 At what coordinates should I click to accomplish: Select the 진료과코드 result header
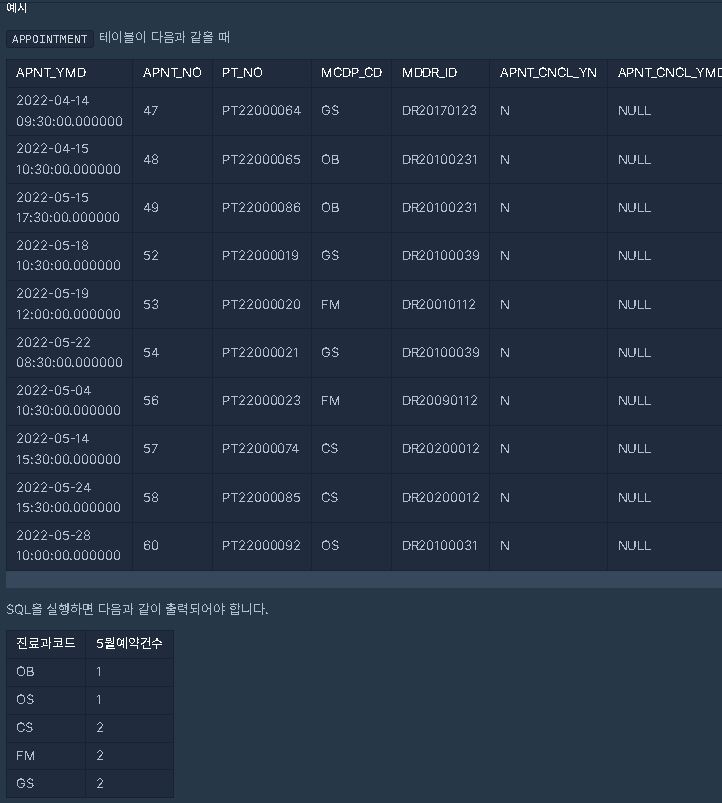click(x=46, y=643)
